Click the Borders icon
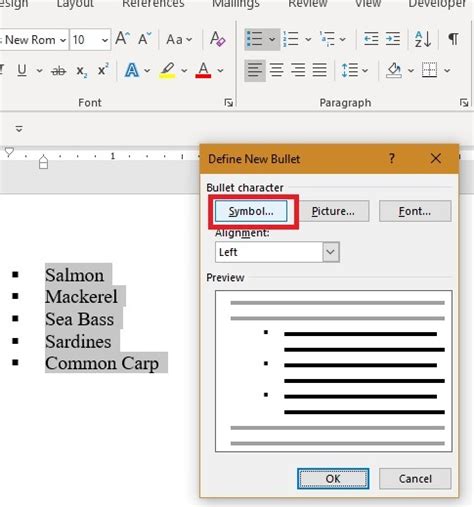Screen dimensions: 474x507 [429, 70]
